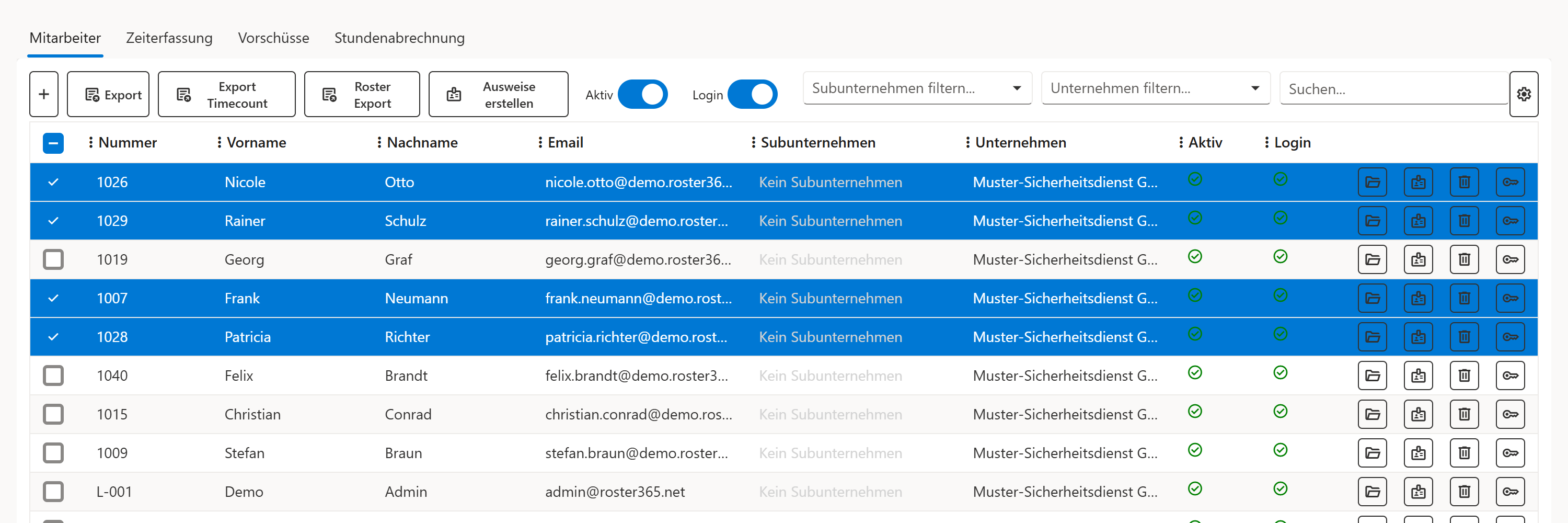Click the select-all header checkbox
This screenshot has height=523, width=1568.
[53, 143]
